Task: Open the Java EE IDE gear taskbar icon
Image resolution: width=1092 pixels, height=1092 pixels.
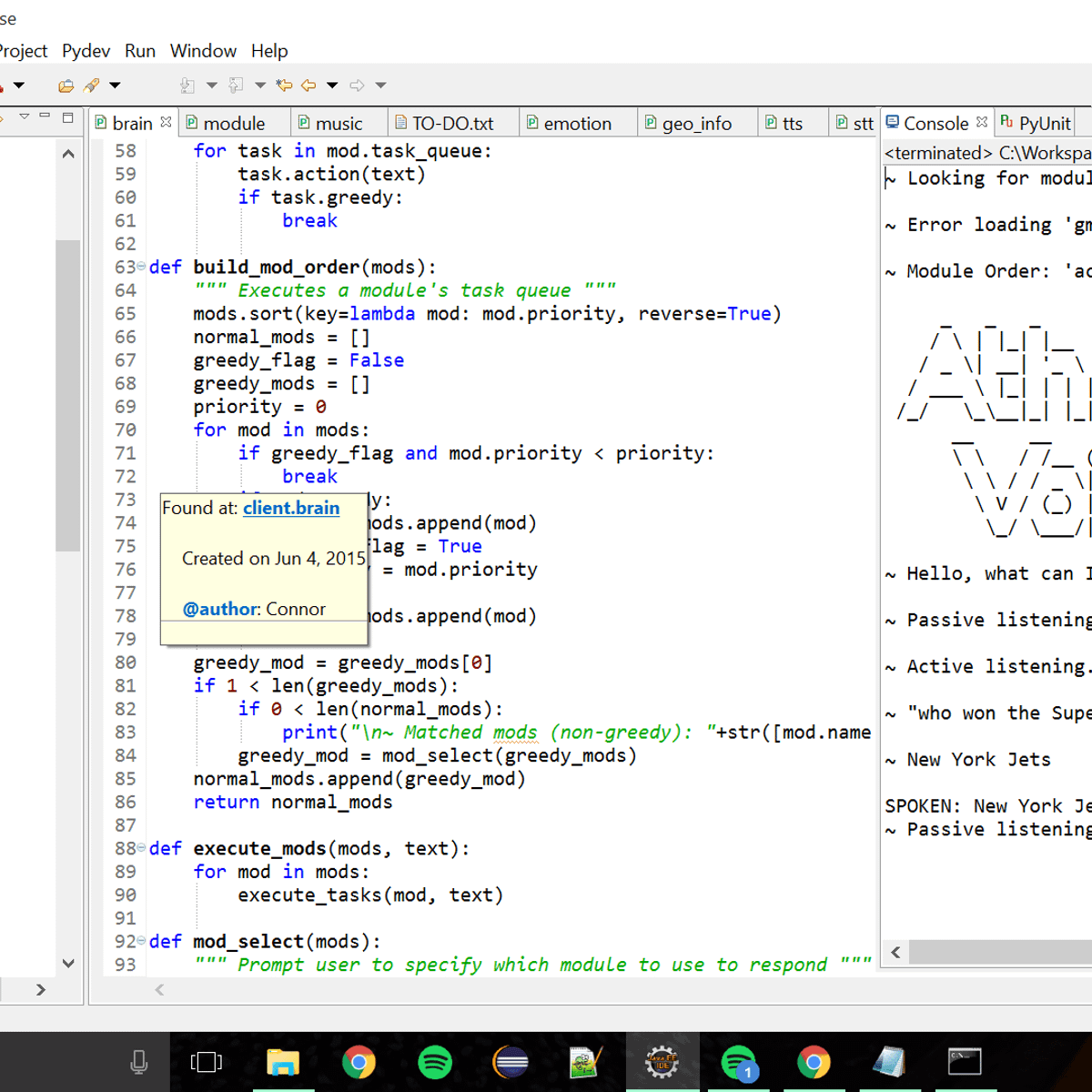Action: click(x=662, y=1062)
